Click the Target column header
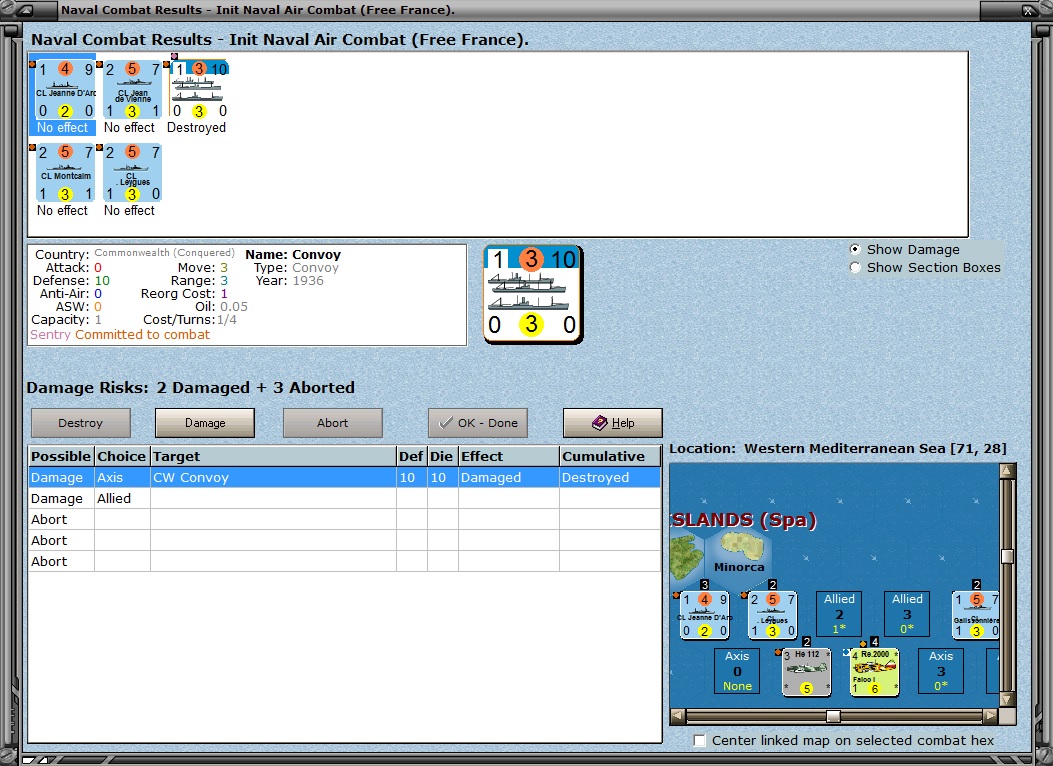This screenshot has width=1053, height=766. pos(273,457)
